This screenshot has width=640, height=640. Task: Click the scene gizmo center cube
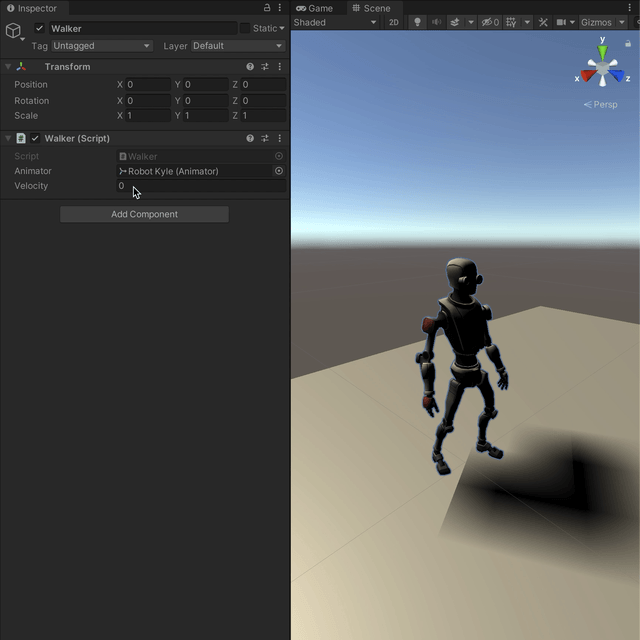(x=602, y=68)
